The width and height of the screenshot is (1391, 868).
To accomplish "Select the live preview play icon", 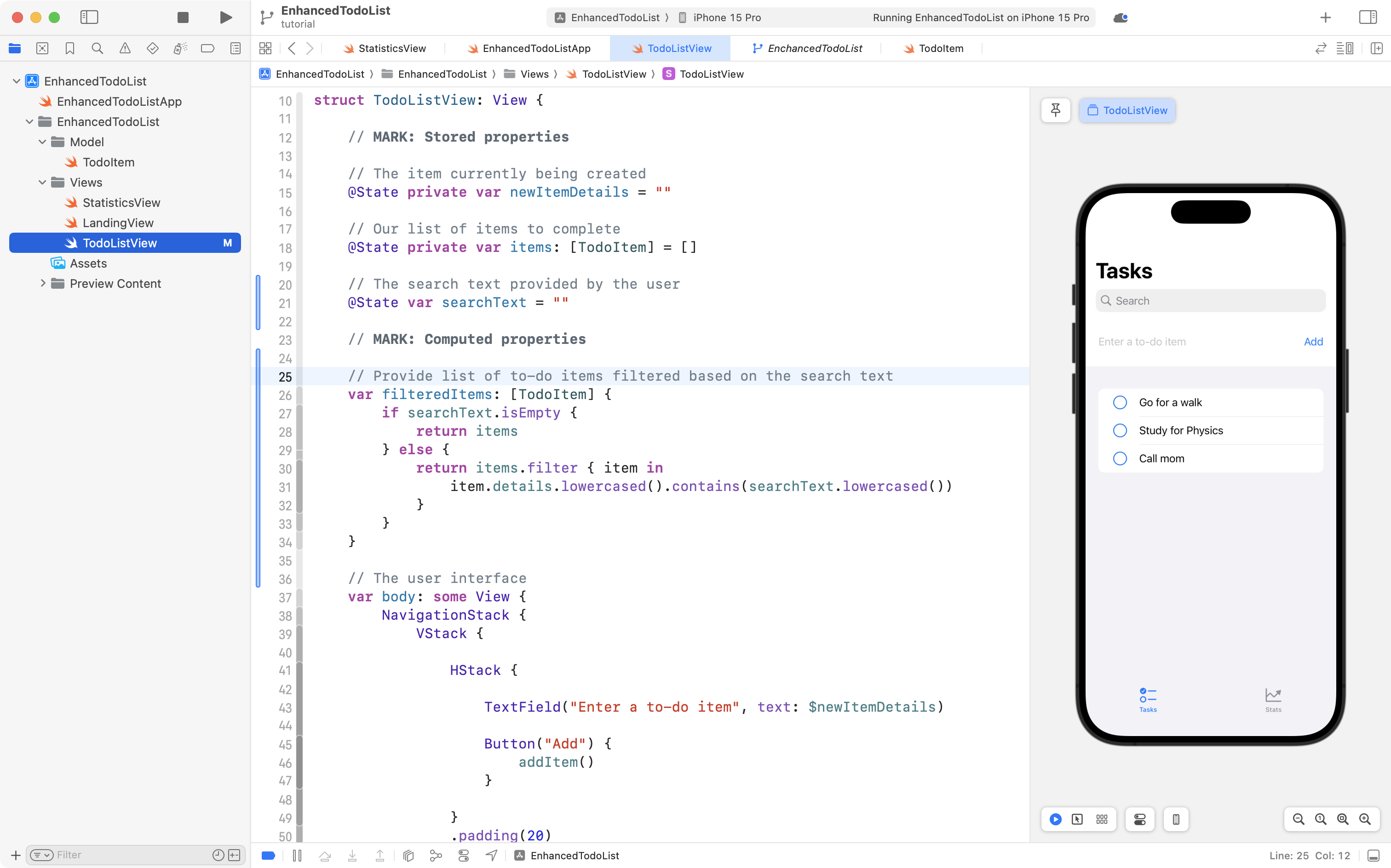I will point(1056,819).
